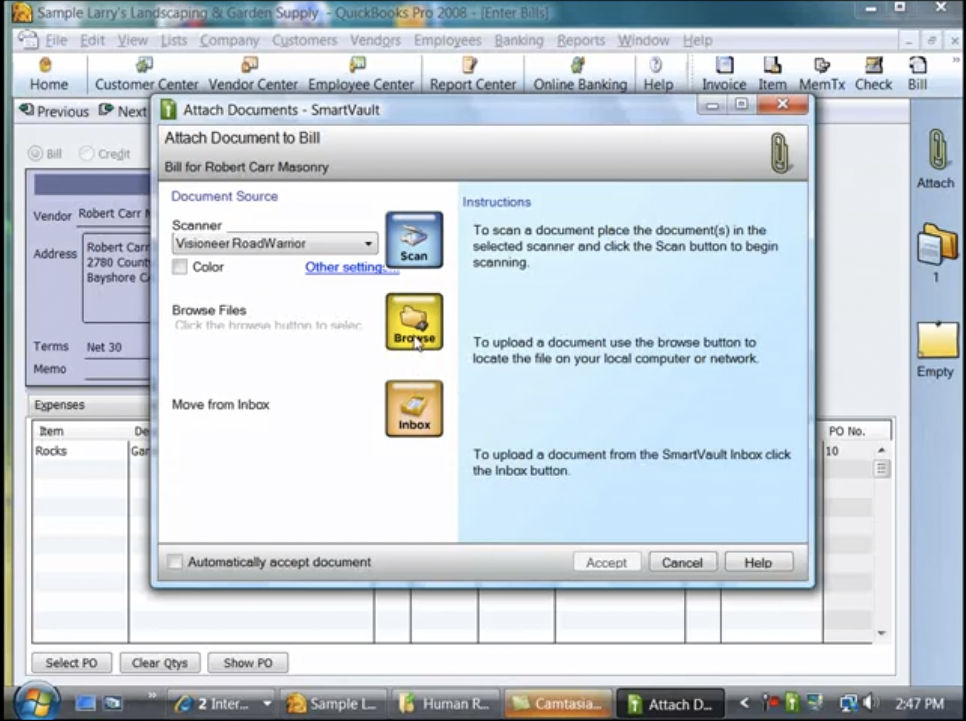966x721 pixels.
Task: Click the expense table vertical scrollbar
Action: point(881,540)
